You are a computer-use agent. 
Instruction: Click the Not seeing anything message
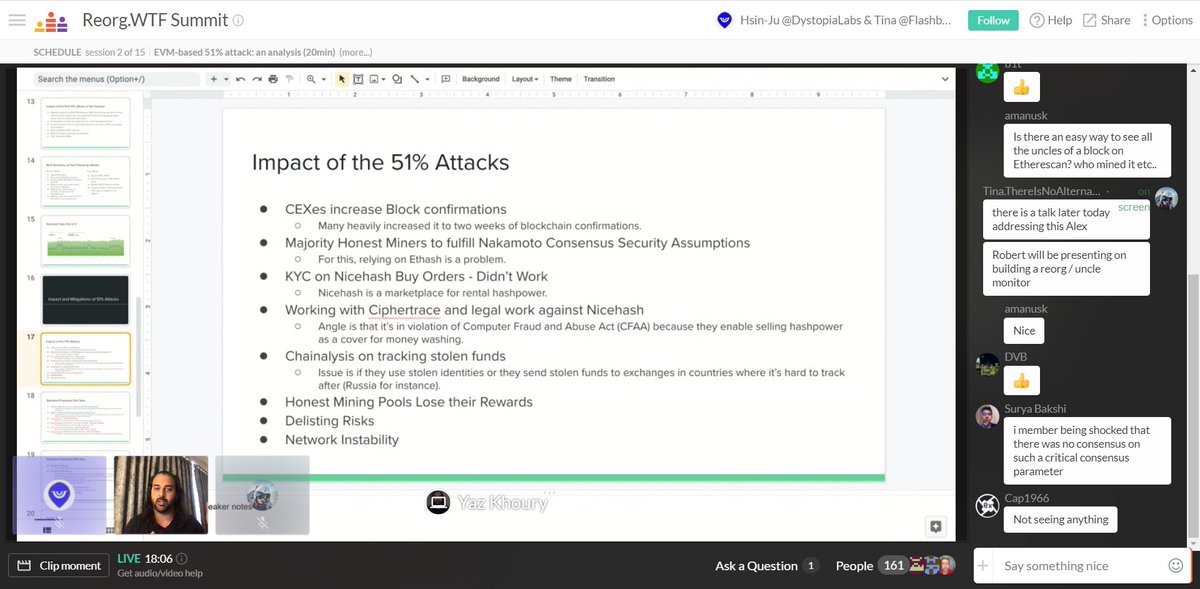point(1061,519)
